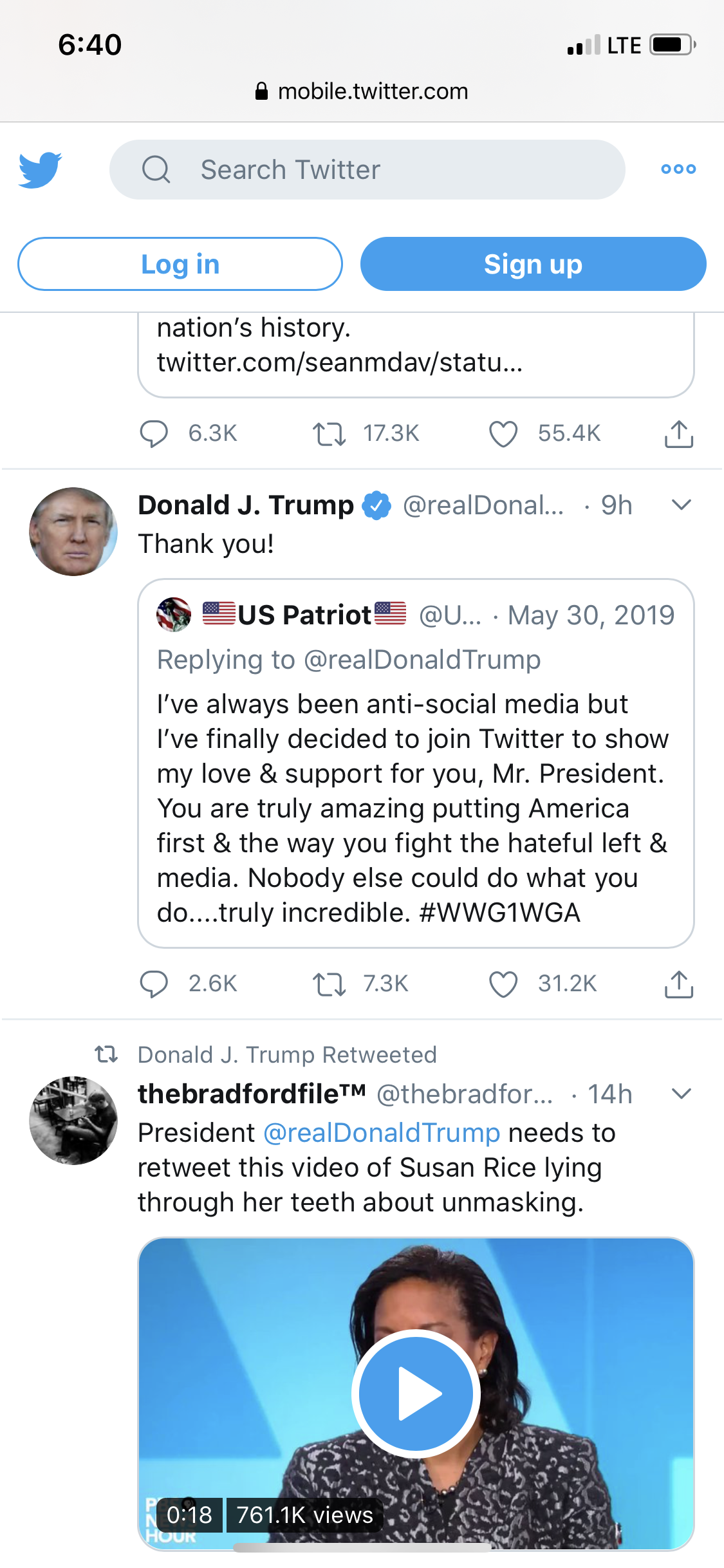This screenshot has height=1568, width=724.
Task: Click the Twitter bird logo
Action: coord(40,170)
